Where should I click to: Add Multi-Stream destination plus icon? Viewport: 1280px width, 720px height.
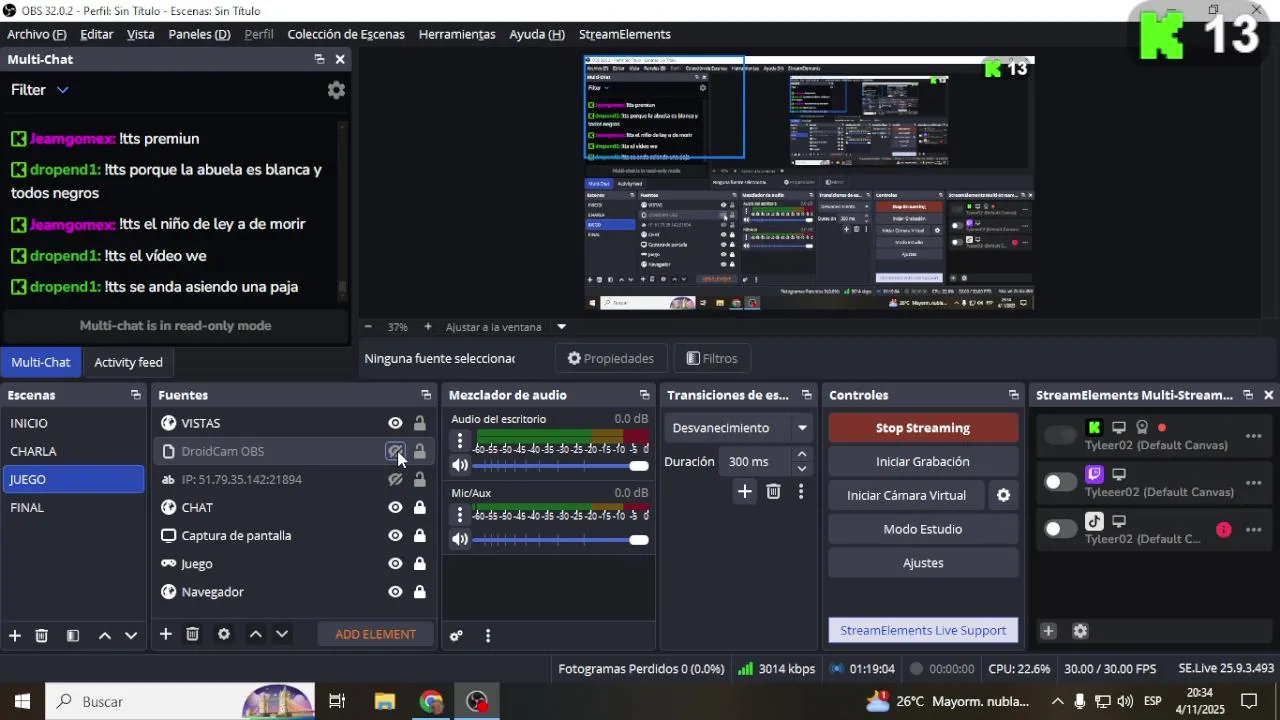tap(1048, 631)
